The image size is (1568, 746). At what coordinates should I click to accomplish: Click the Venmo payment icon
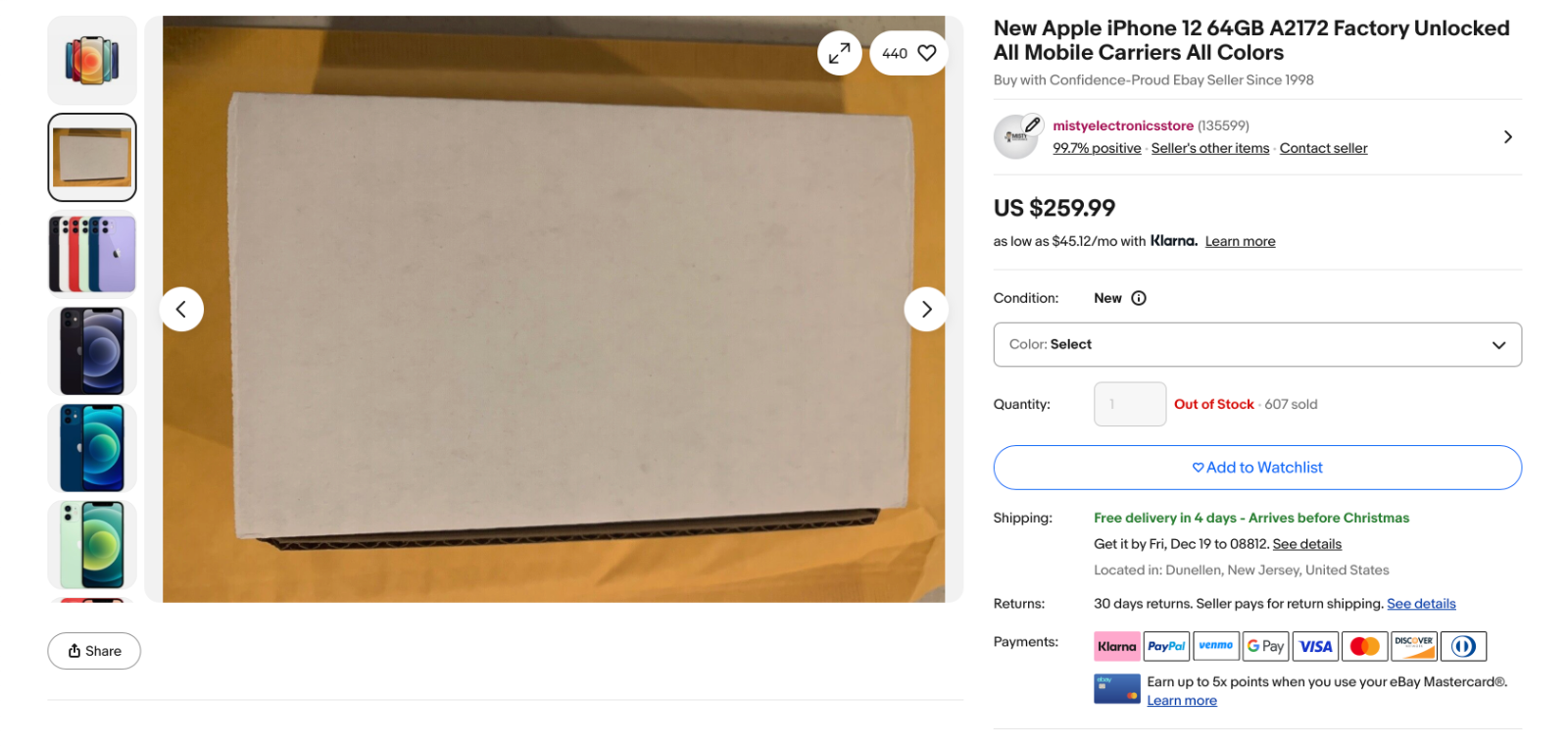[x=1216, y=646]
